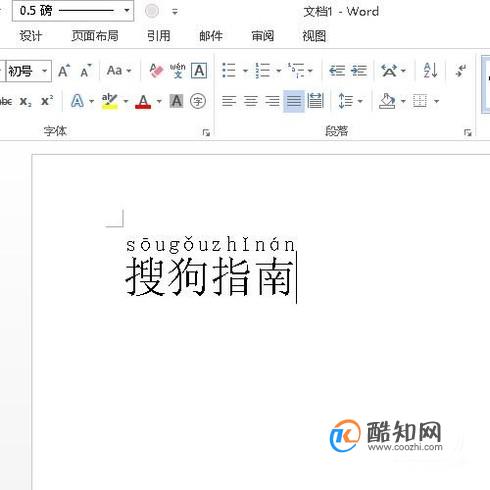Open the 0.5 磅 line weight dropdown
Image resolution: width=490 pixels, height=490 pixels.
[x=73, y=11]
